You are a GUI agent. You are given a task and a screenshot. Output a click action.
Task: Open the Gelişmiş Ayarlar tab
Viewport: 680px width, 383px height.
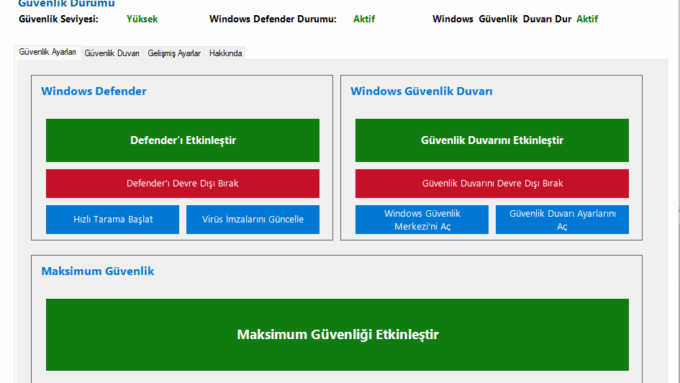pos(174,53)
